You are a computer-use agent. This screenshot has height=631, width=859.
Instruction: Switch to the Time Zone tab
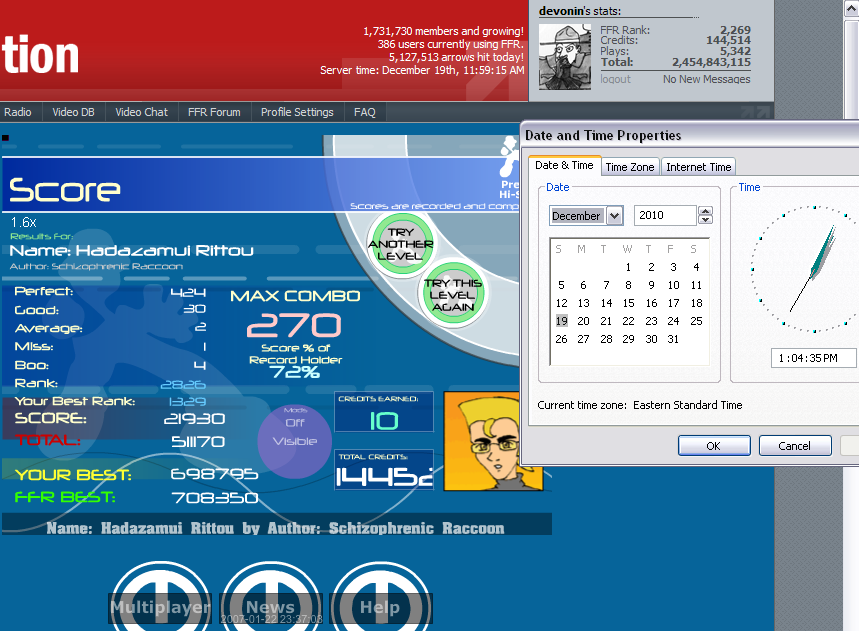[630, 167]
